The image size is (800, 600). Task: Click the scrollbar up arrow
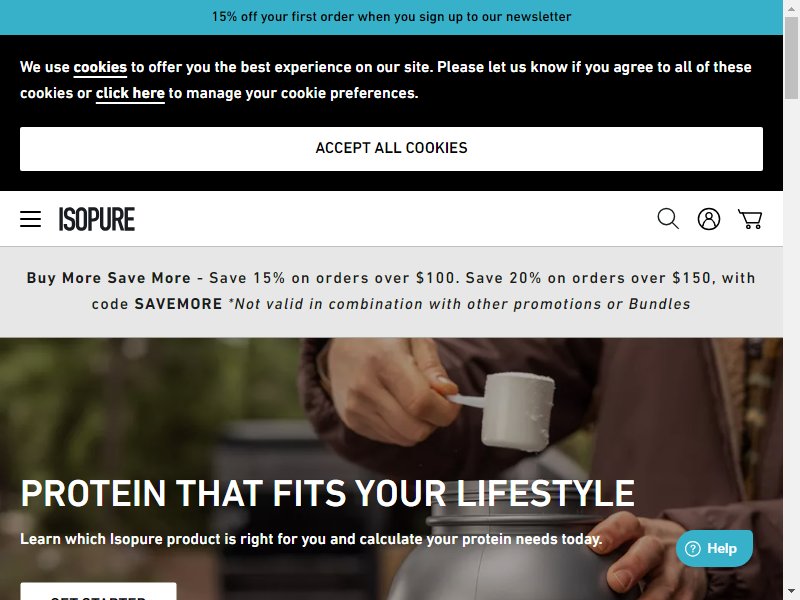pos(791,7)
